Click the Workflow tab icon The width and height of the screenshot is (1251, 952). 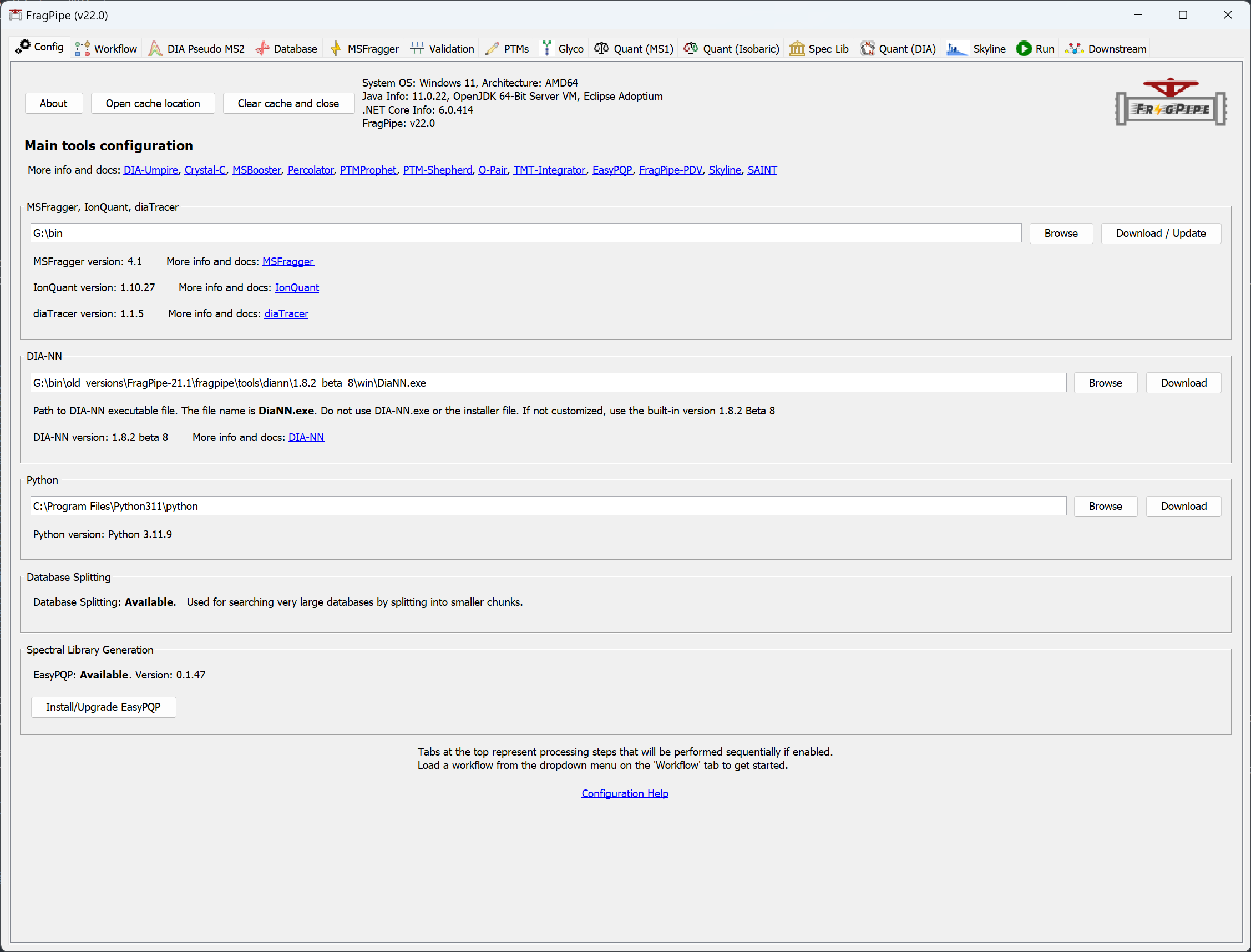82,49
